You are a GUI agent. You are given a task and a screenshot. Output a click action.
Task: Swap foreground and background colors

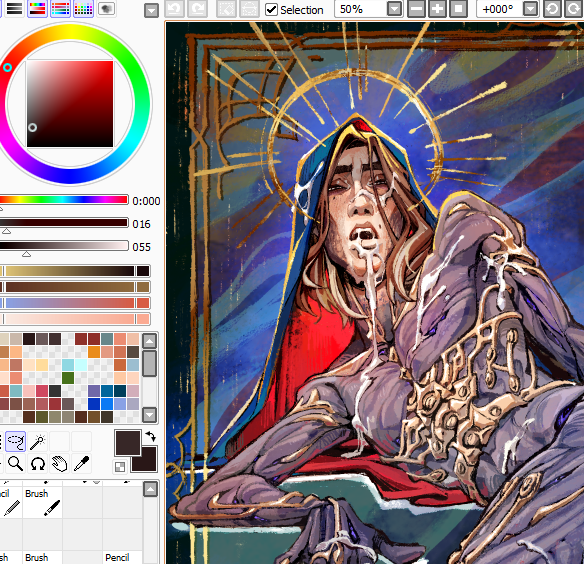[x=150, y=436]
